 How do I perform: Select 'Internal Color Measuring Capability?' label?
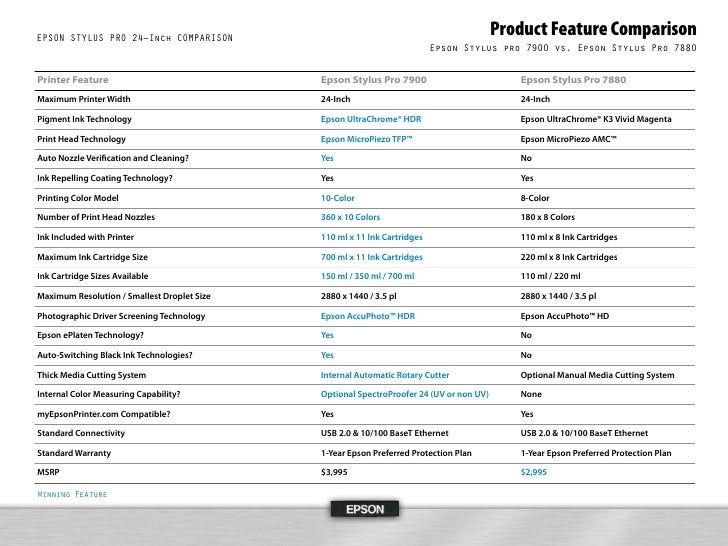(109, 394)
